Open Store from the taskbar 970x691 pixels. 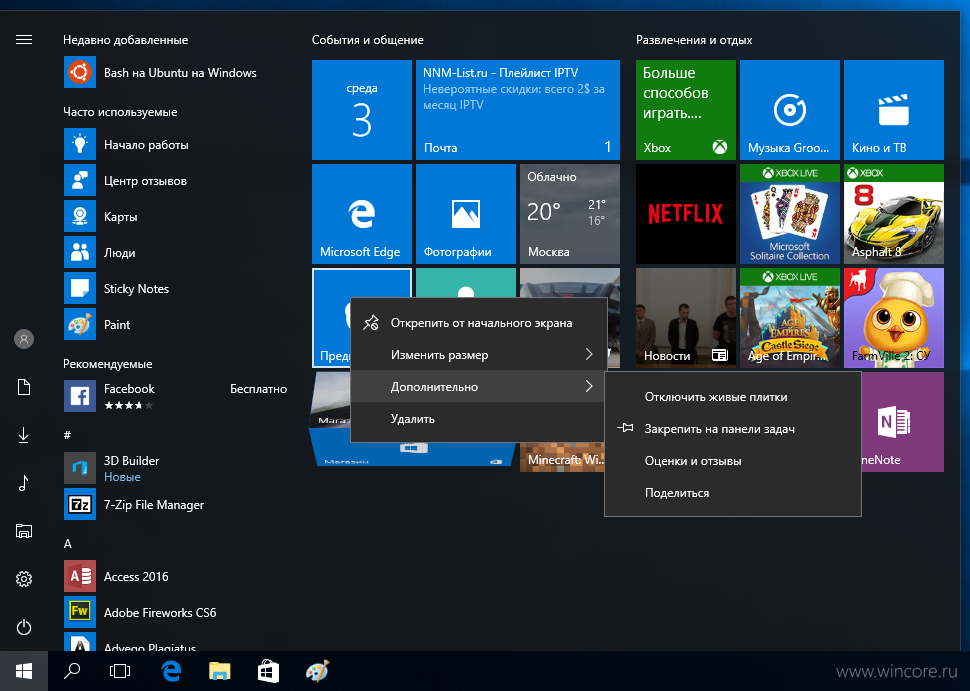point(268,671)
